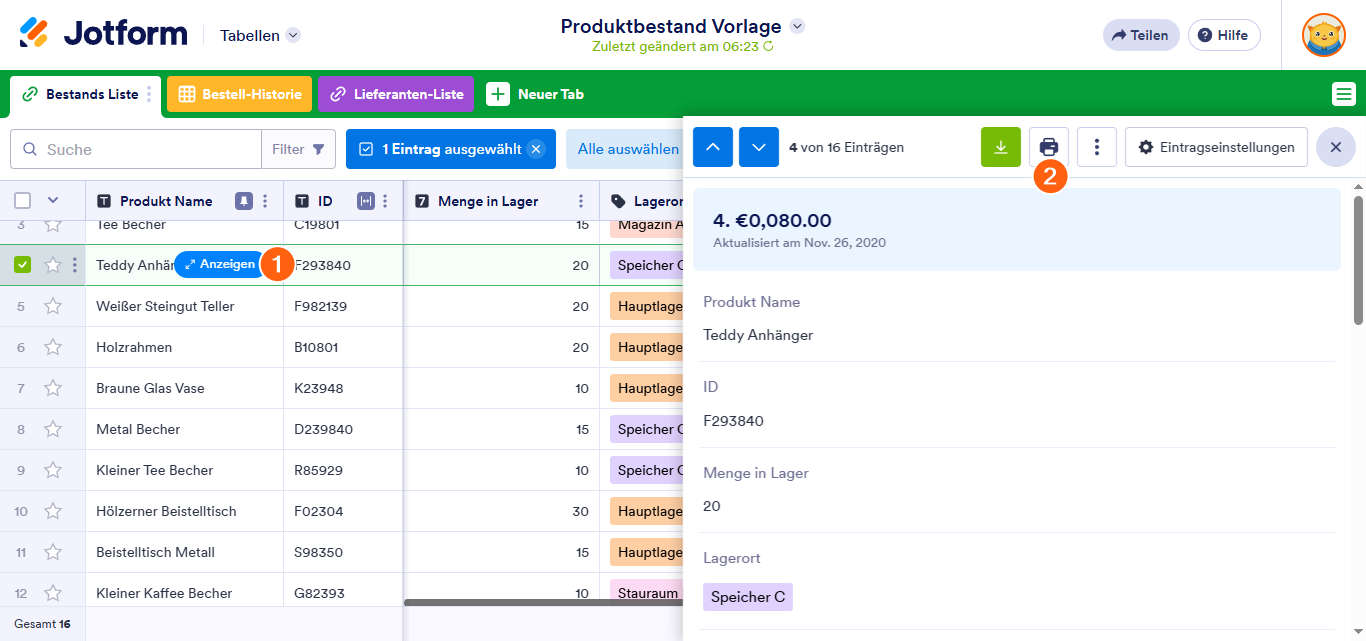Switch to the Lieferanten-Liste tab
The image size is (1366, 641).
(397, 94)
